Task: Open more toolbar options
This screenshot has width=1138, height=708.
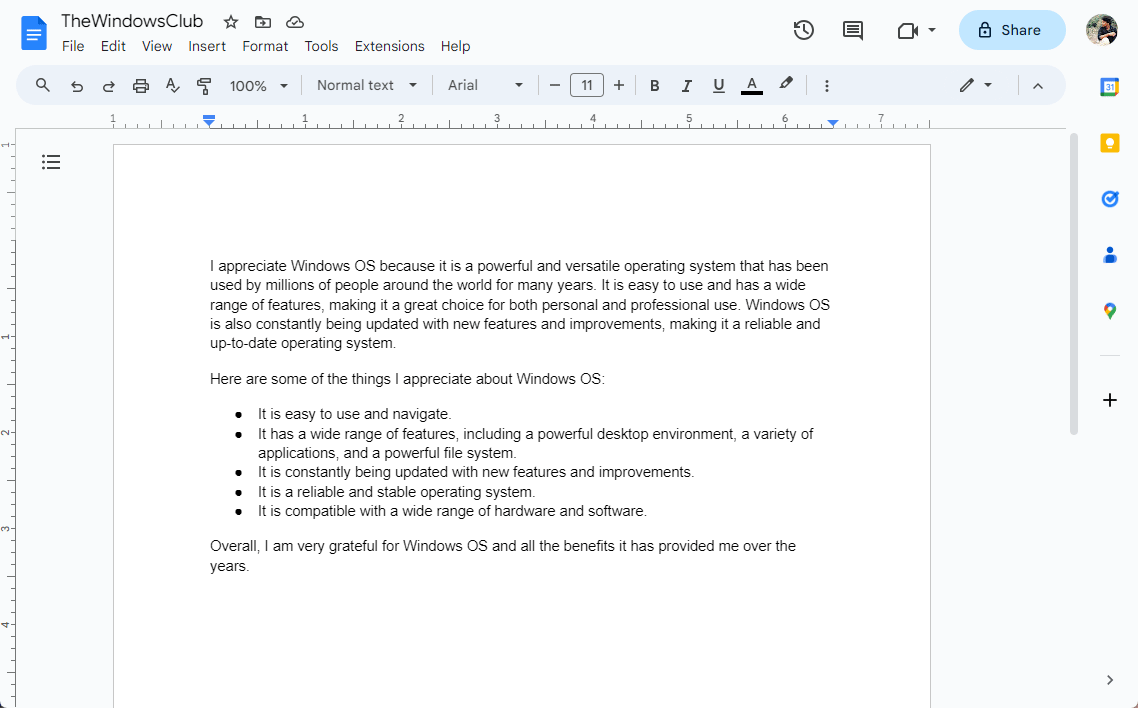Action: pyautogui.click(x=827, y=86)
